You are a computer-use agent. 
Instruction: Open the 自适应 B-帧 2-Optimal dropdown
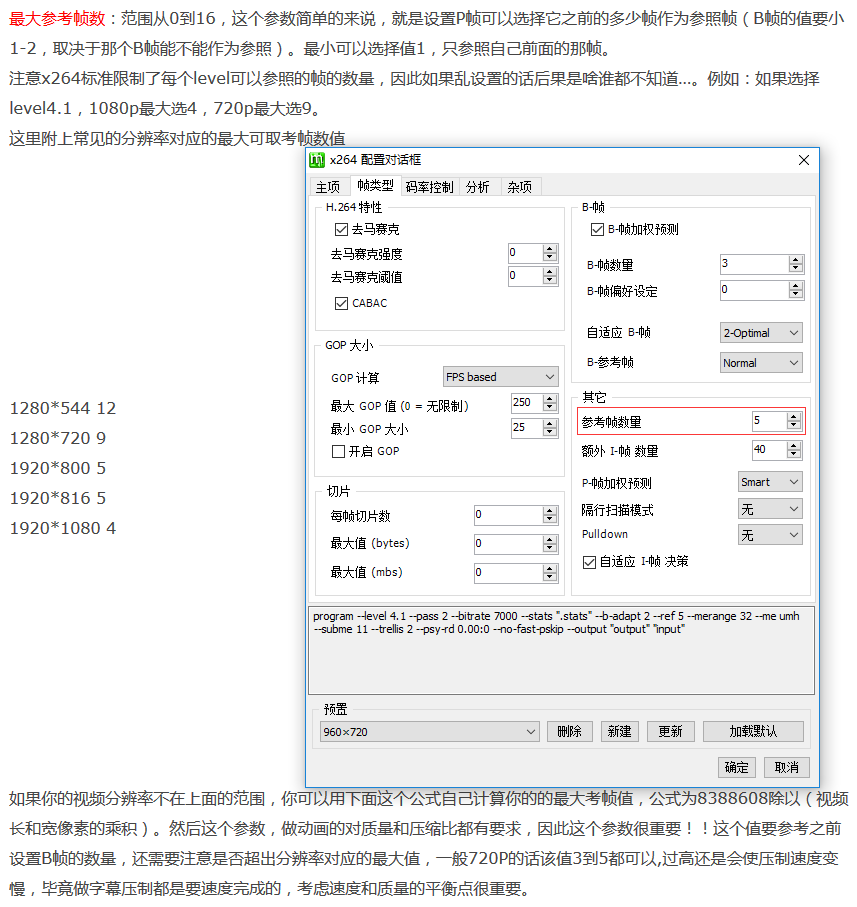[761, 333]
